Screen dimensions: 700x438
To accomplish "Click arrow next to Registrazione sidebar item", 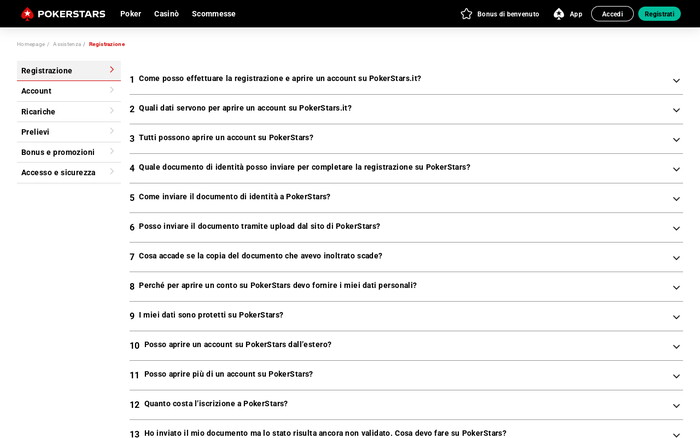I will (x=112, y=70).
